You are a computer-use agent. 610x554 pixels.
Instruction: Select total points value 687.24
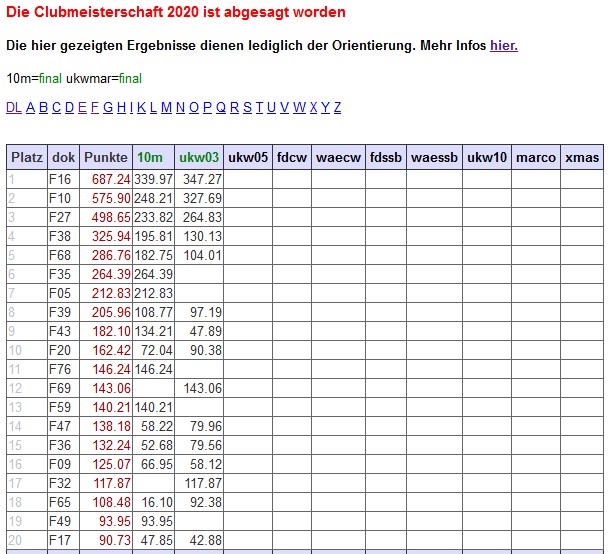(x=106, y=179)
